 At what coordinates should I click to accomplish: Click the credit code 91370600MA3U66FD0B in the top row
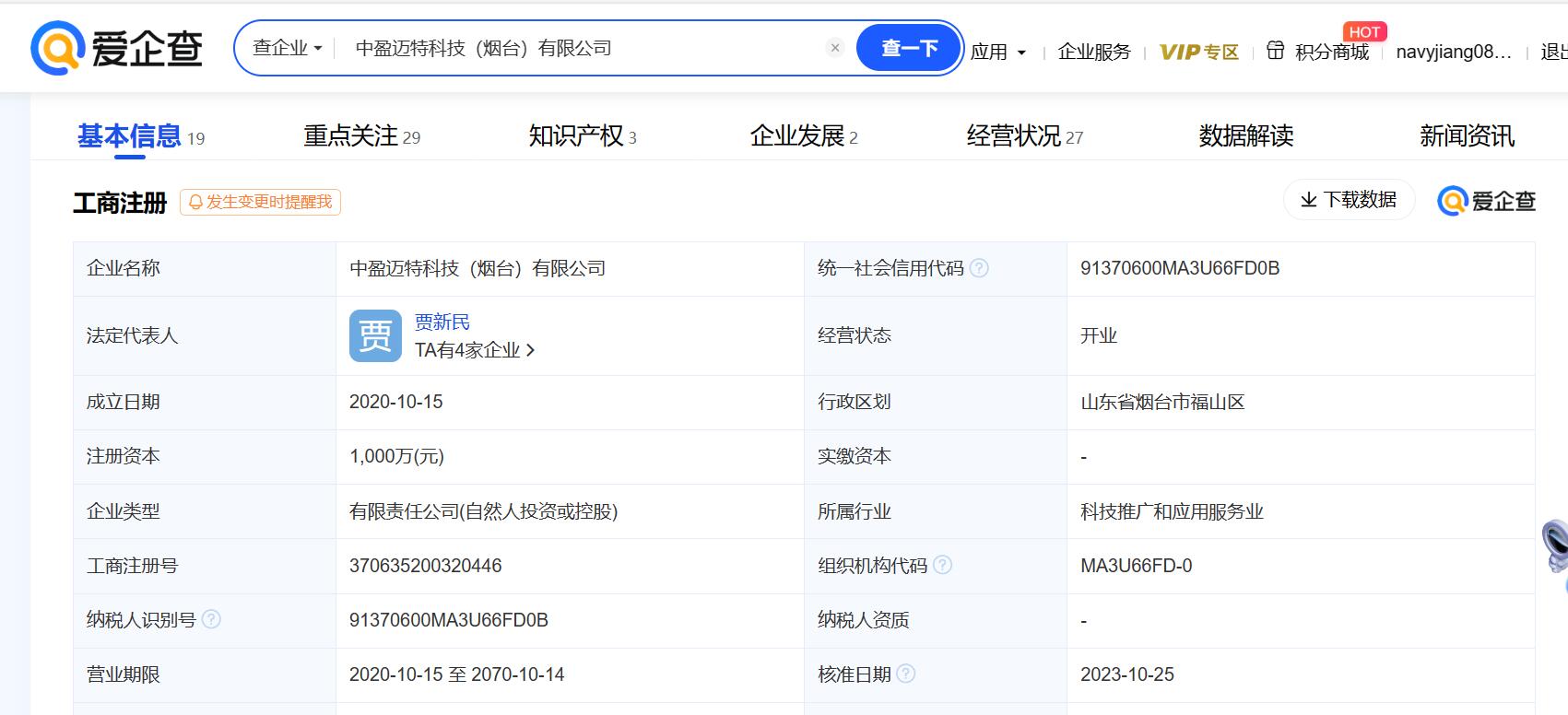click(1180, 268)
